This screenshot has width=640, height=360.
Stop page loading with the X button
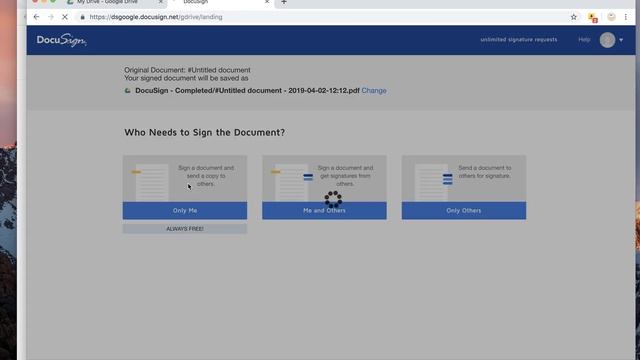point(64,17)
